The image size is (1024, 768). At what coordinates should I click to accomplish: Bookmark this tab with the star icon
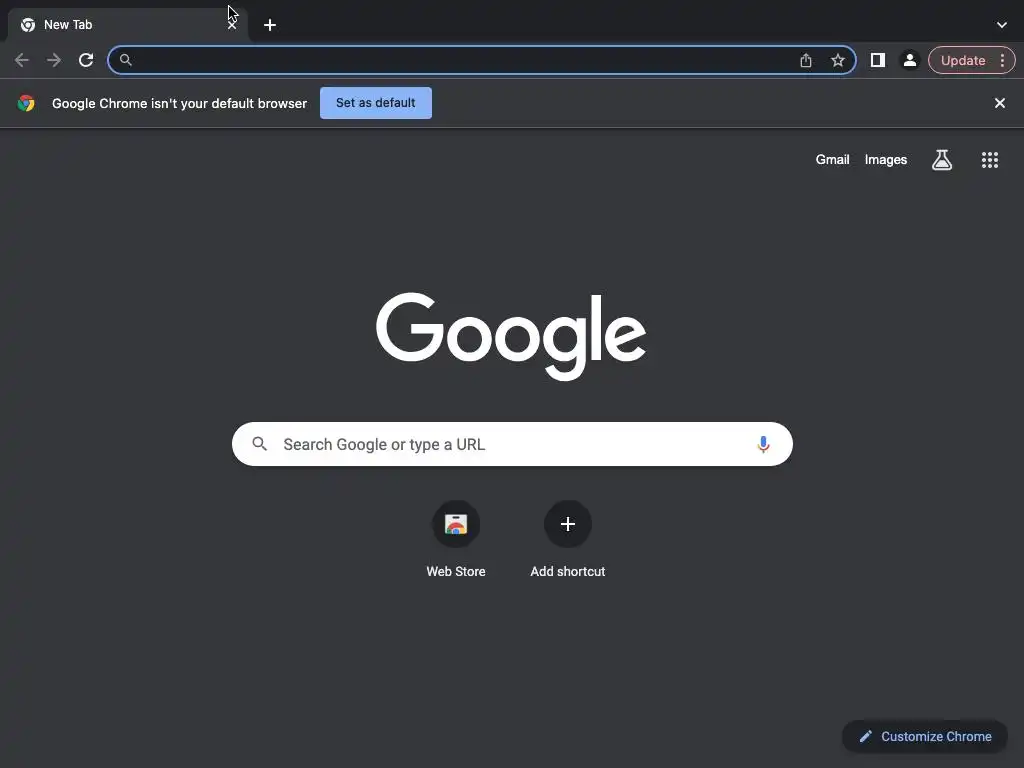click(838, 60)
